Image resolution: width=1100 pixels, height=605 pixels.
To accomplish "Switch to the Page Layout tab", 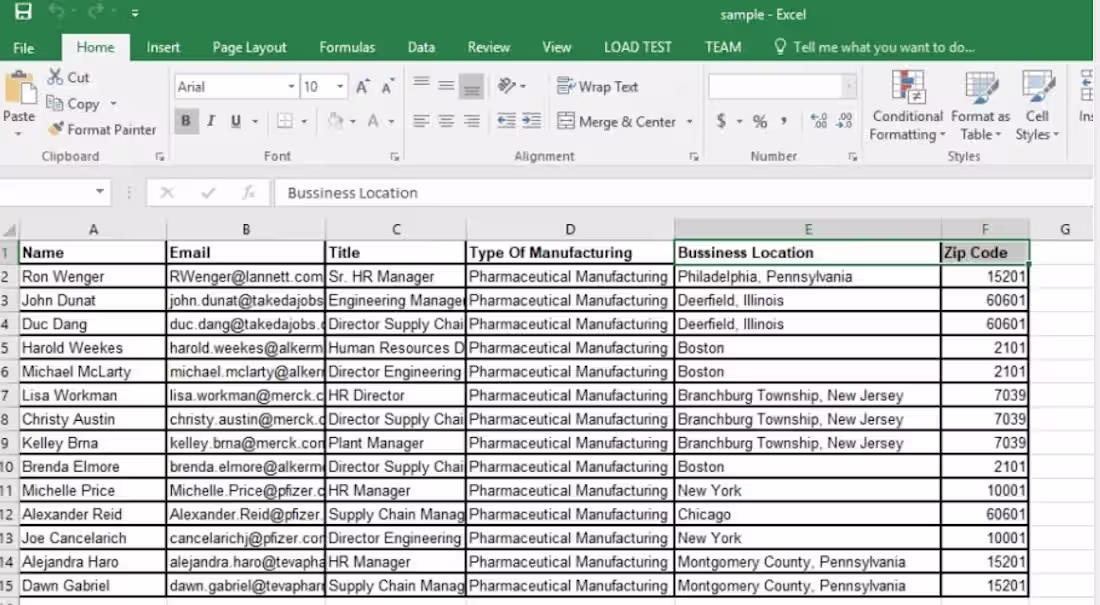I will click(x=249, y=47).
